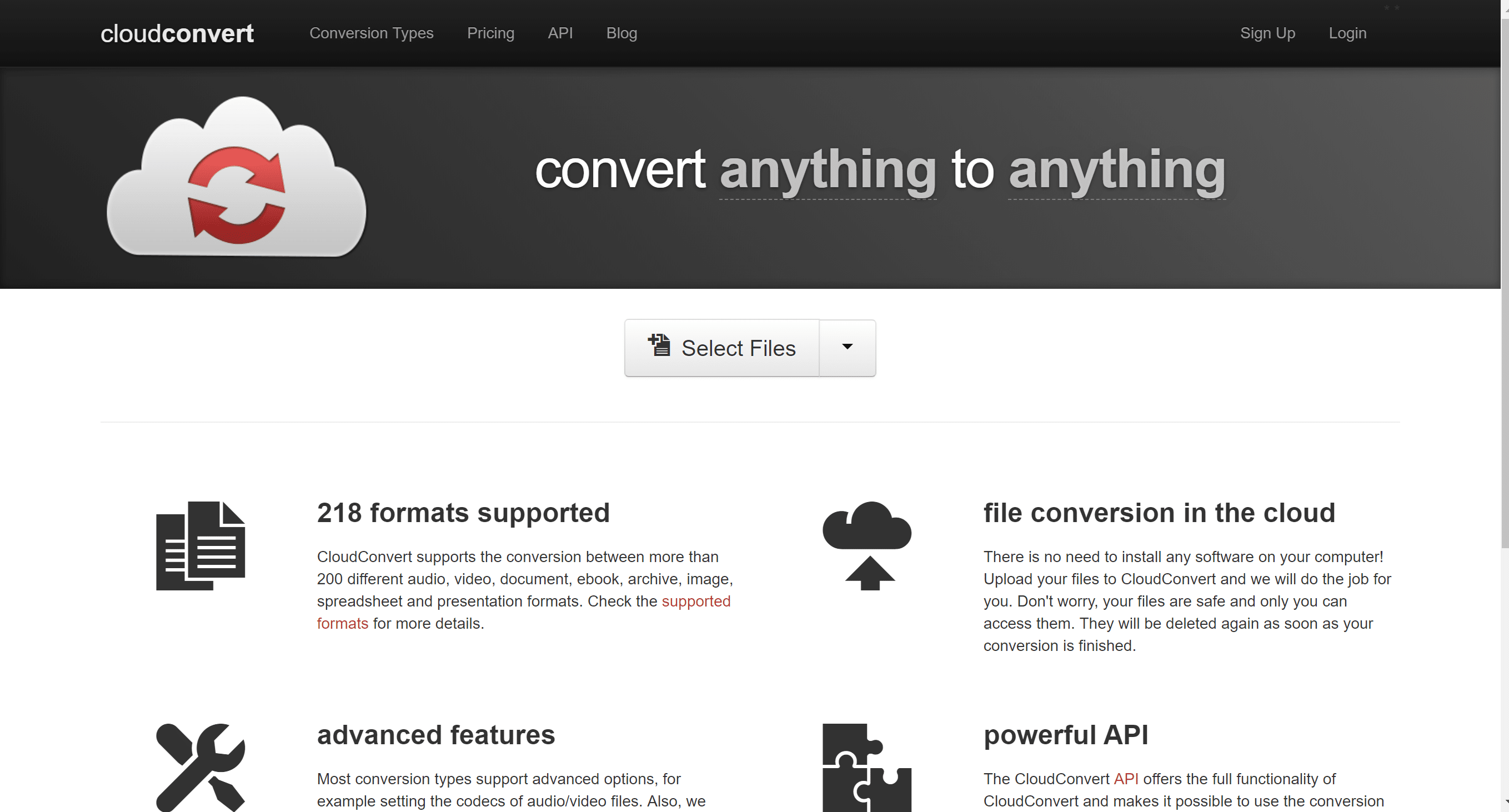Image resolution: width=1509 pixels, height=812 pixels.
Task: Click the cloud upload icon
Action: pyautogui.click(x=867, y=545)
